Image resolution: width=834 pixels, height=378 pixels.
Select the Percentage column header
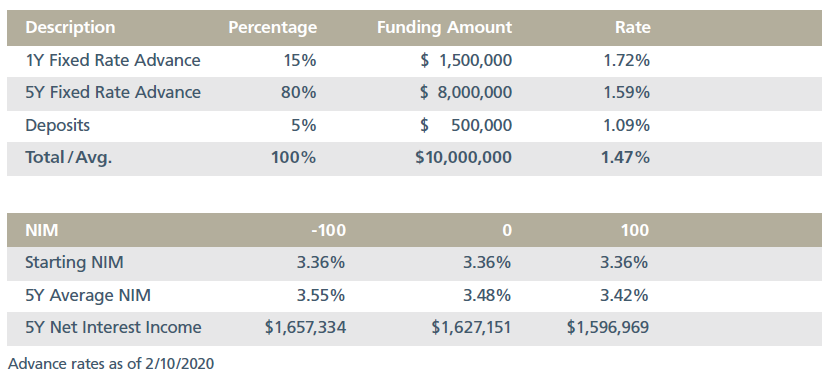click(272, 28)
